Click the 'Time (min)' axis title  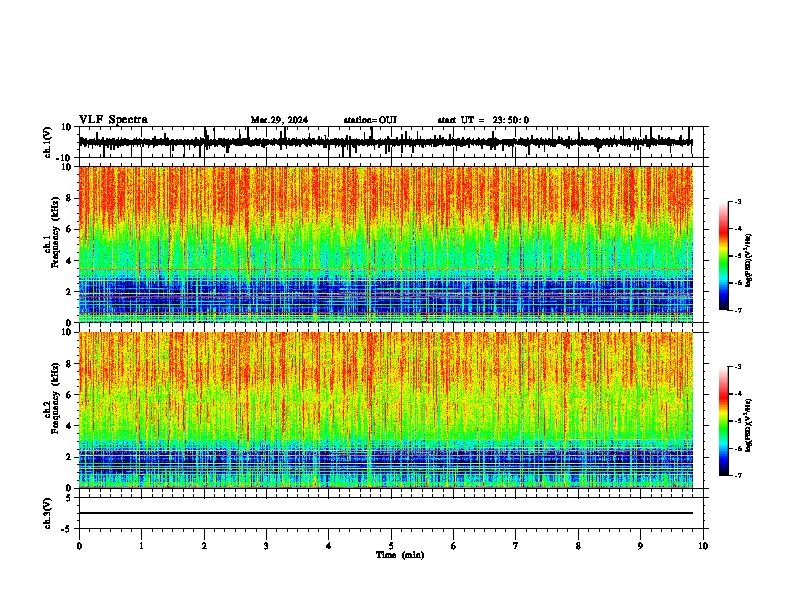400,555
